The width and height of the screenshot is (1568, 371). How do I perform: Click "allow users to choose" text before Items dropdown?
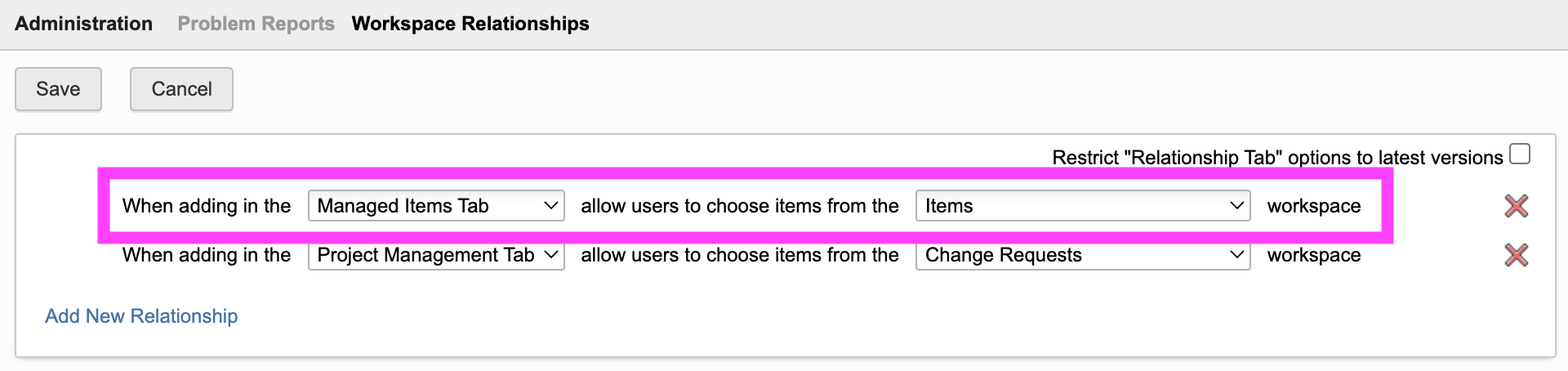pos(740,206)
